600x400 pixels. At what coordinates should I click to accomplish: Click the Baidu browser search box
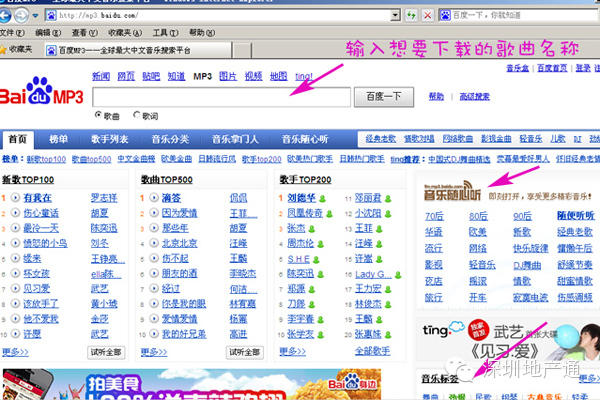[520, 15]
